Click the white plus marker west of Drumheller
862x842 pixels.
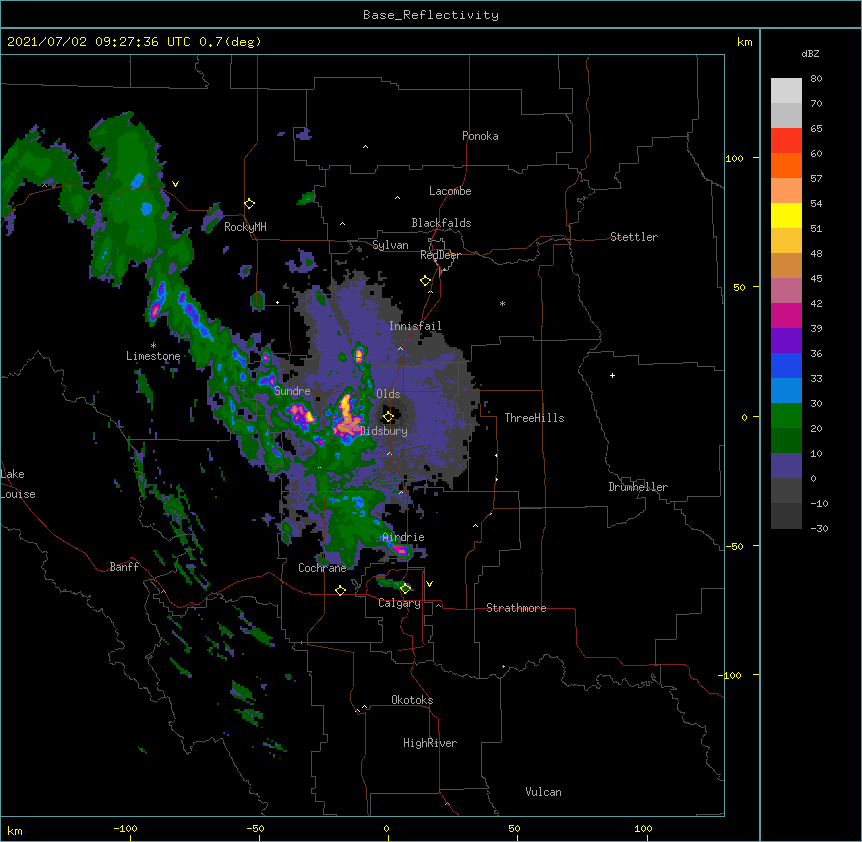[x=612, y=375]
